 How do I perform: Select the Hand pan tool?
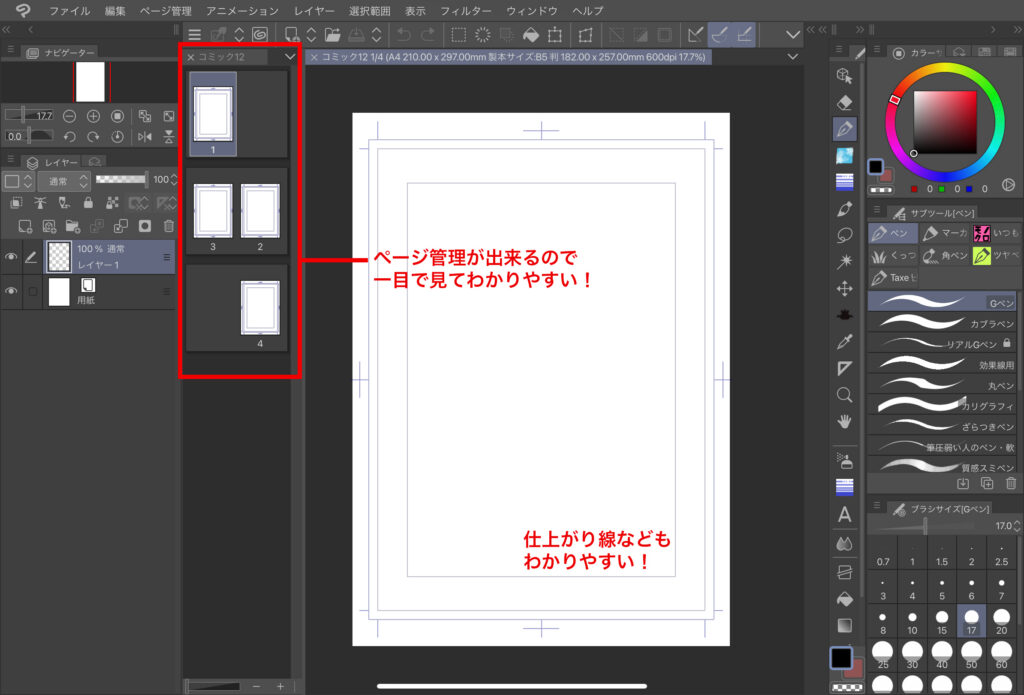(x=844, y=421)
